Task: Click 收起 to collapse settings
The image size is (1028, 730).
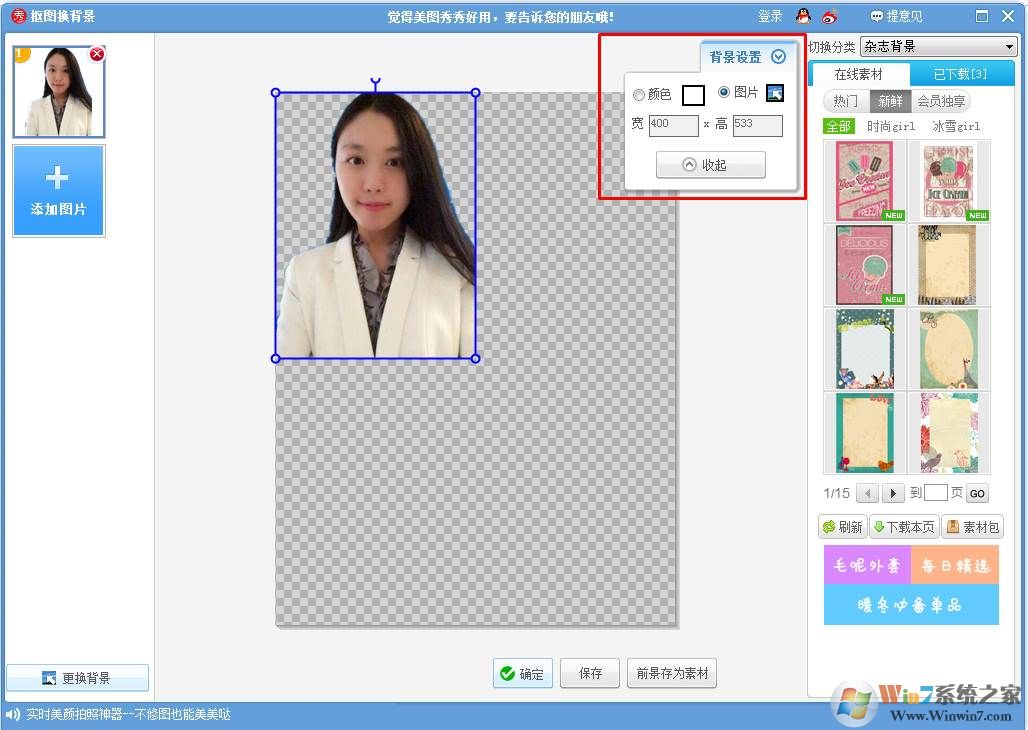Action: coord(710,165)
